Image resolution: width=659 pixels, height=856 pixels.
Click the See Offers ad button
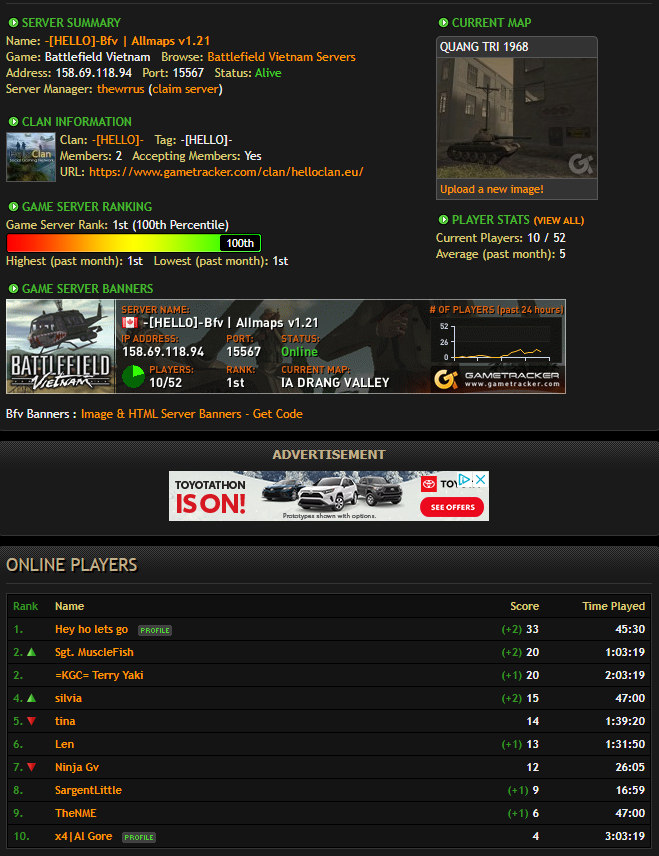[x=452, y=507]
